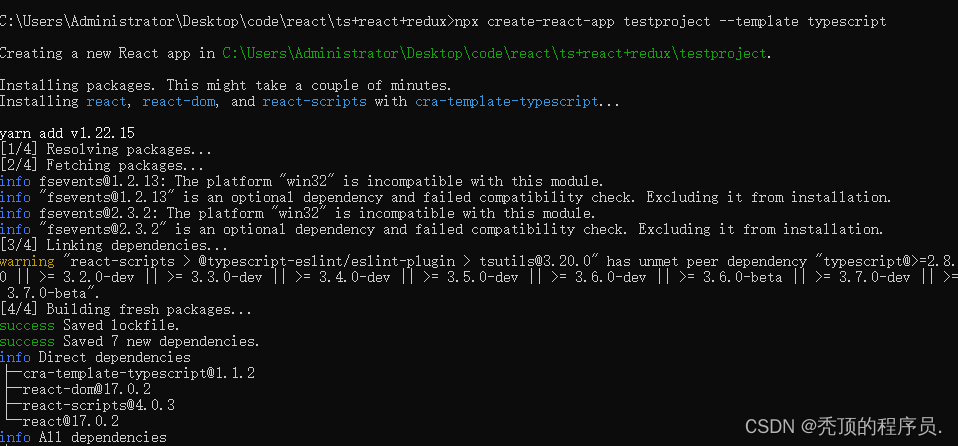
Task: Select the cra-template-typescript@1.1.2 tree entry
Action: click(x=139, y=373)
